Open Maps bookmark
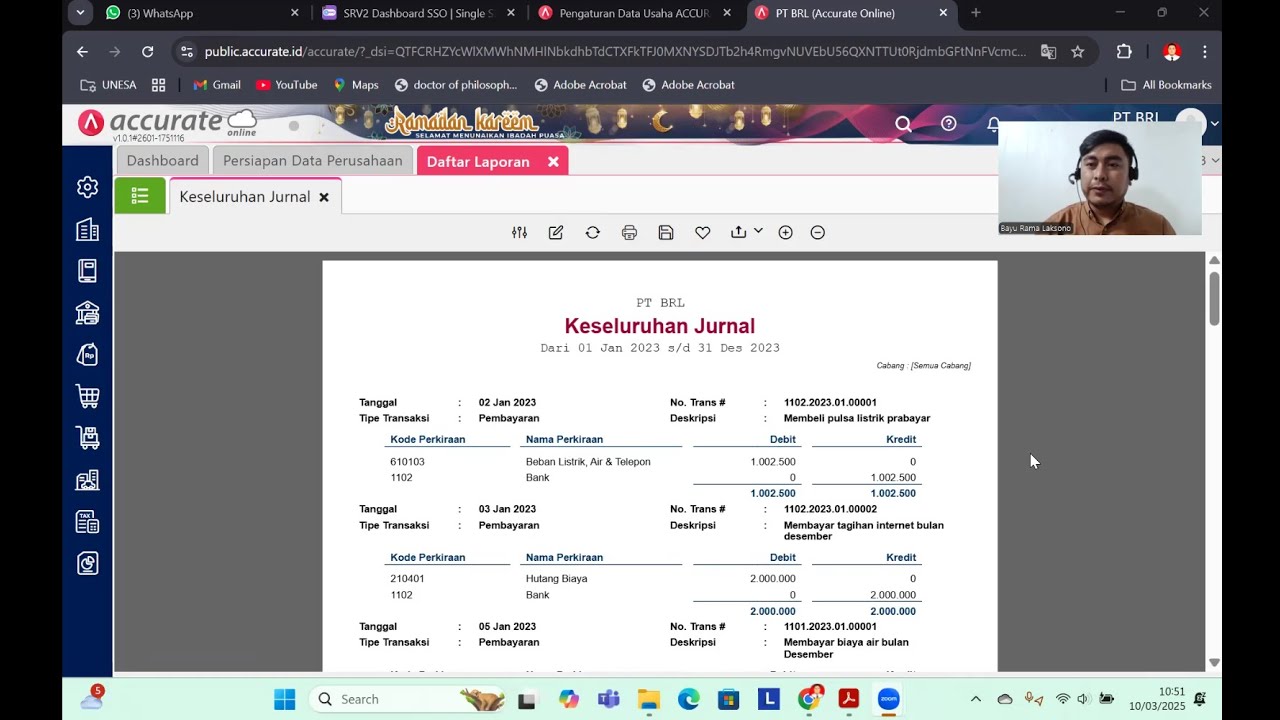 [356, 85]
